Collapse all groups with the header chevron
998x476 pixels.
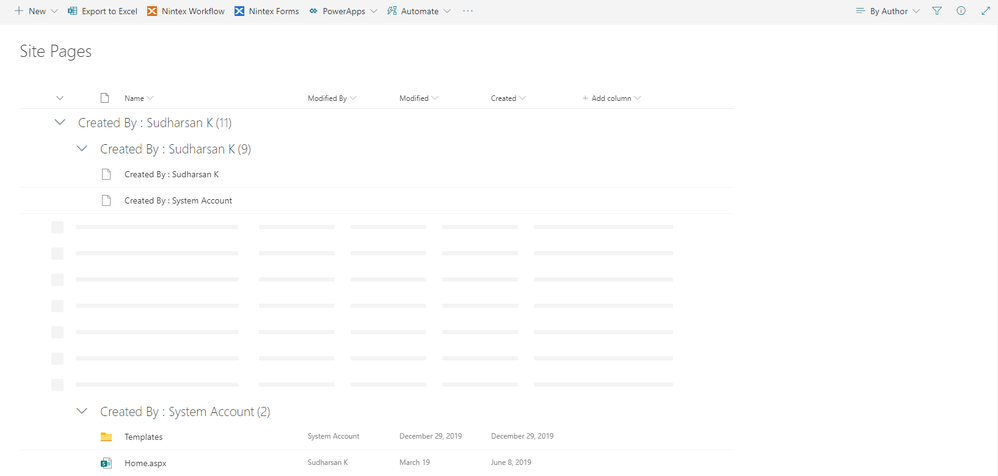pyautogui.click(x=60, y=98)
